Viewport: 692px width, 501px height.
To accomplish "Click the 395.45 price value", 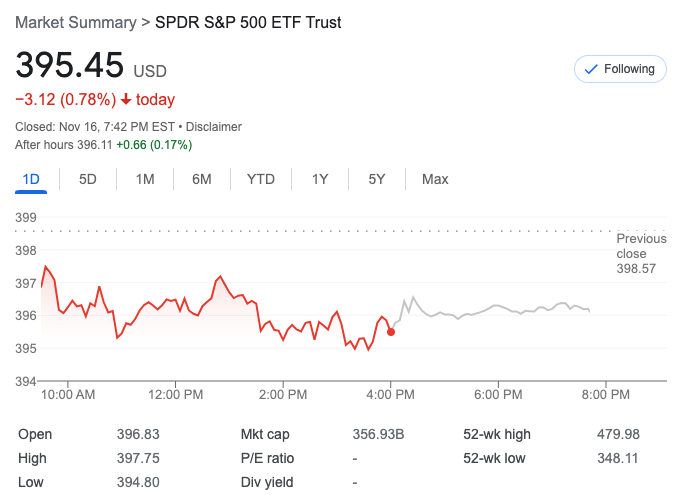I will pyautogui.click(x=69, y=66).
